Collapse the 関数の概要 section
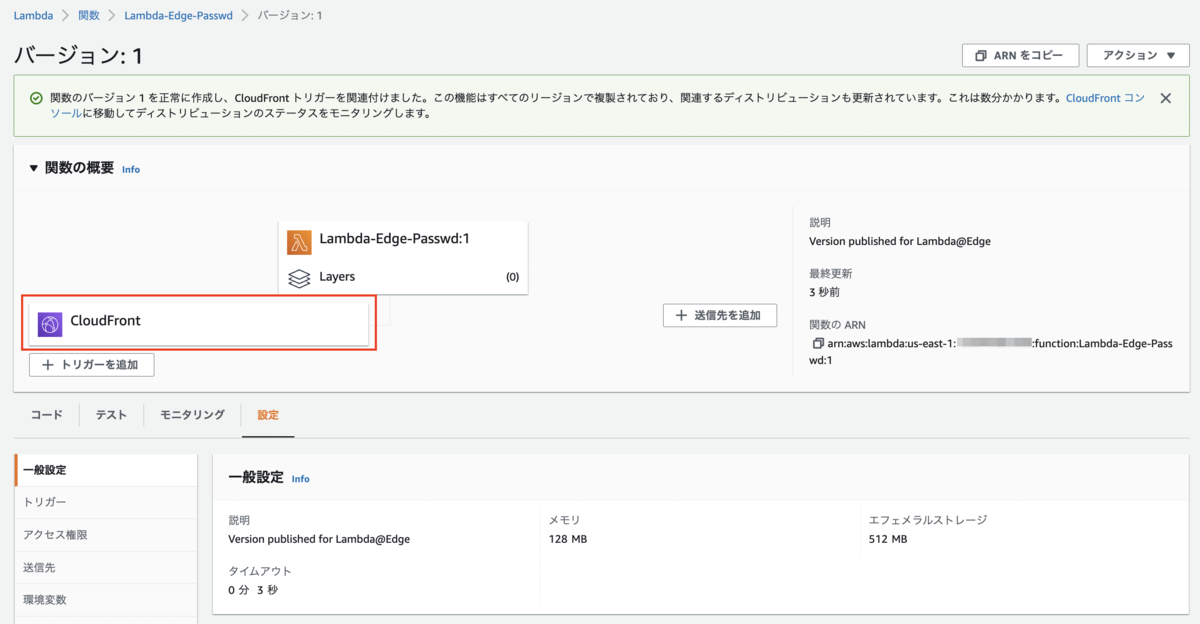This screenshot has width=1200, height=624. point(33,168)
